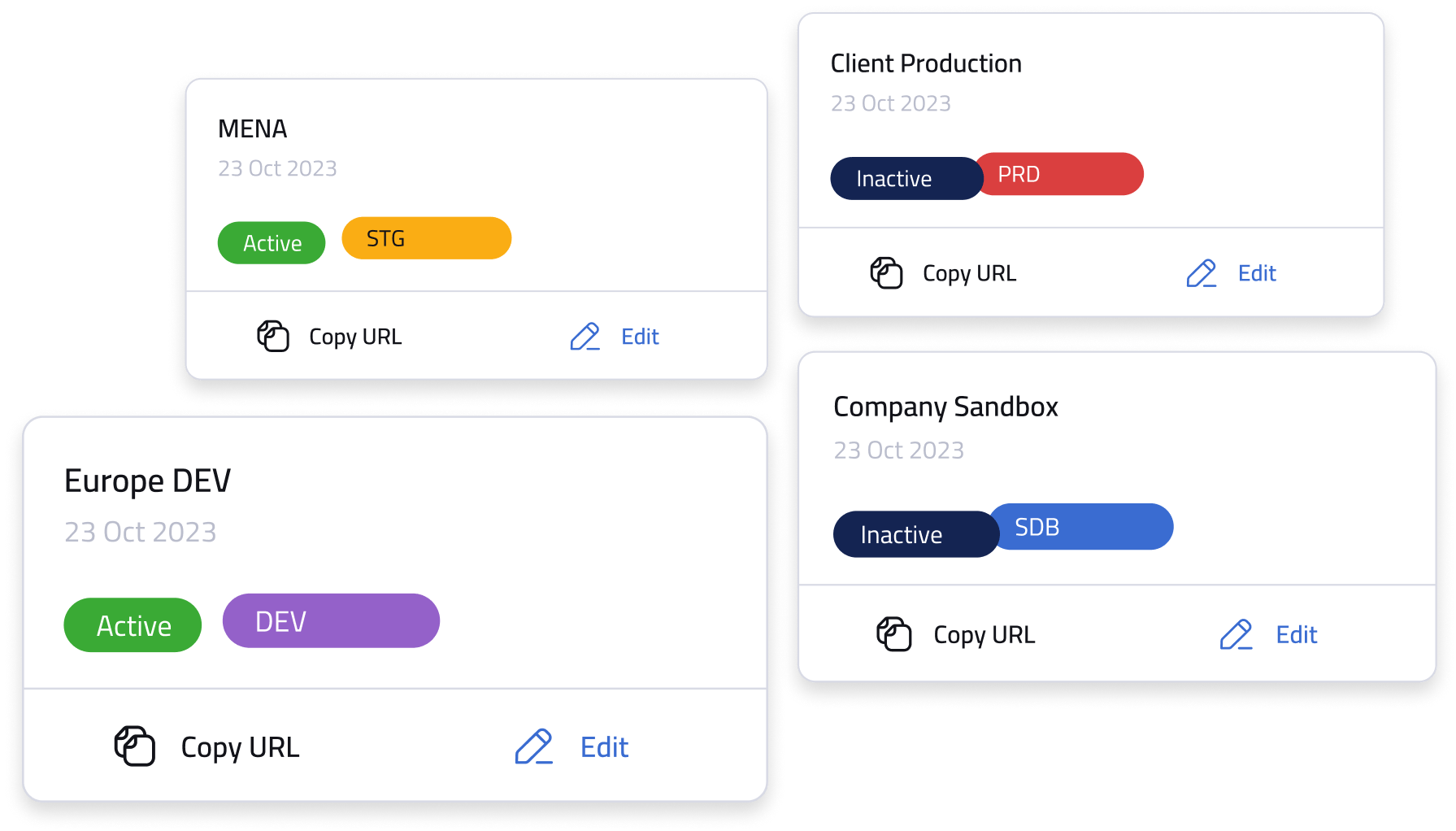This screenshot has width=1456, height=831.
Task: Click copy icon on Client Production card
Action: (x=886, y=273)
